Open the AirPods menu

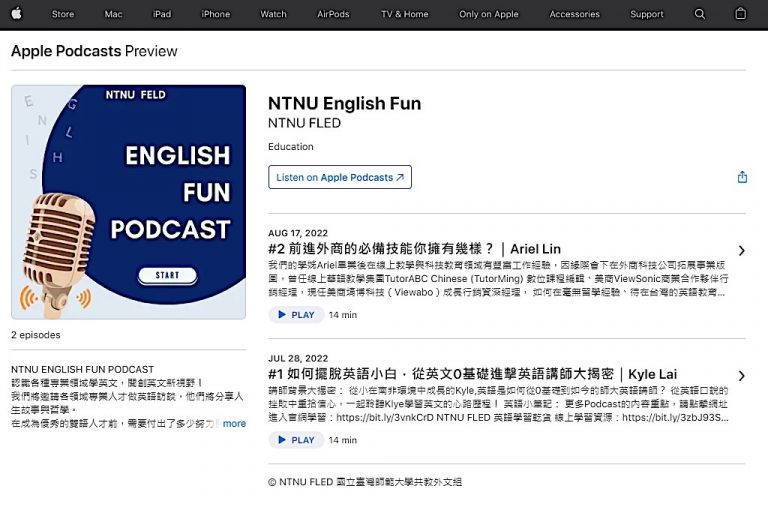(x=333, y=14)
